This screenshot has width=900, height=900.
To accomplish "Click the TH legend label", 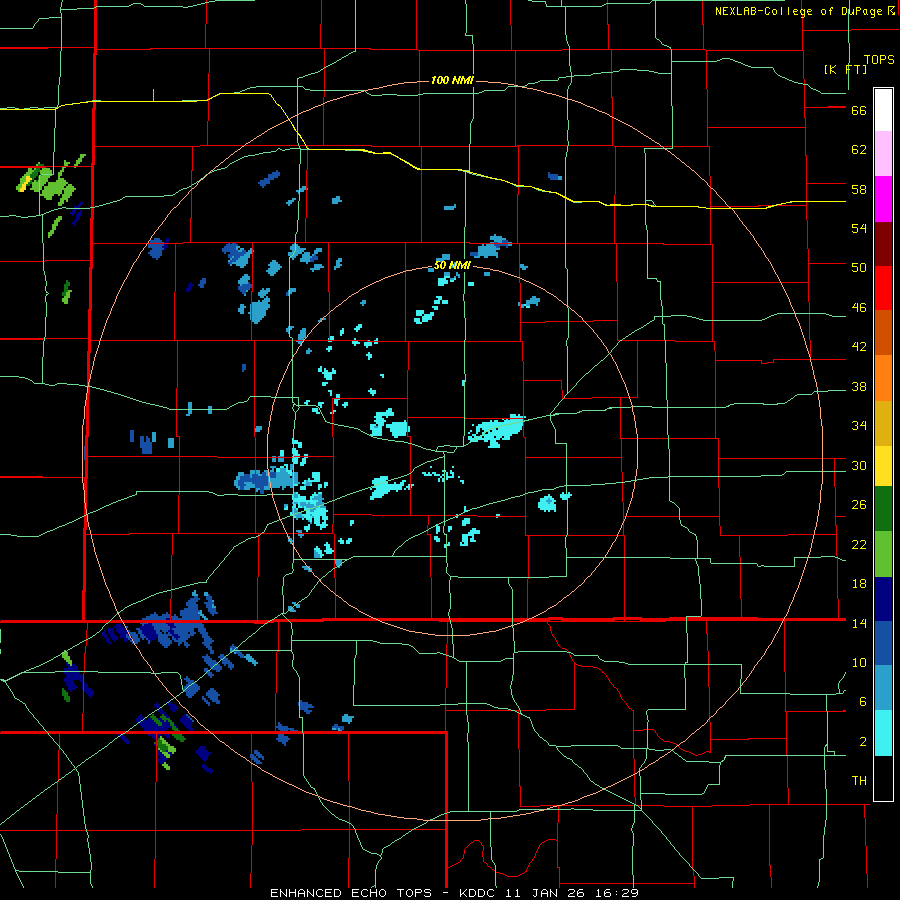I will pyautogui.click(x=859, y=781).
